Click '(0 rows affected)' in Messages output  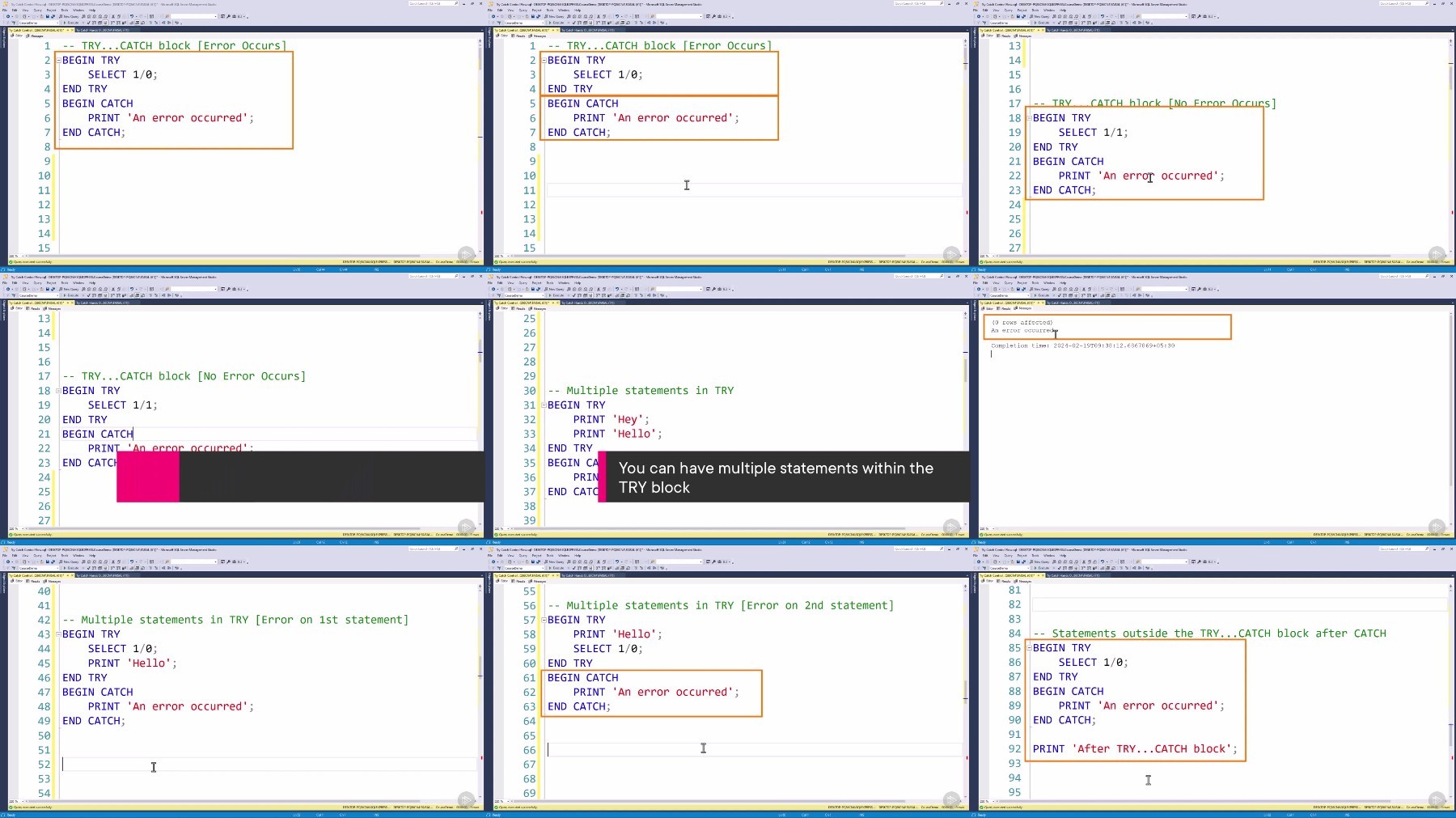(x=1022, y=322)
